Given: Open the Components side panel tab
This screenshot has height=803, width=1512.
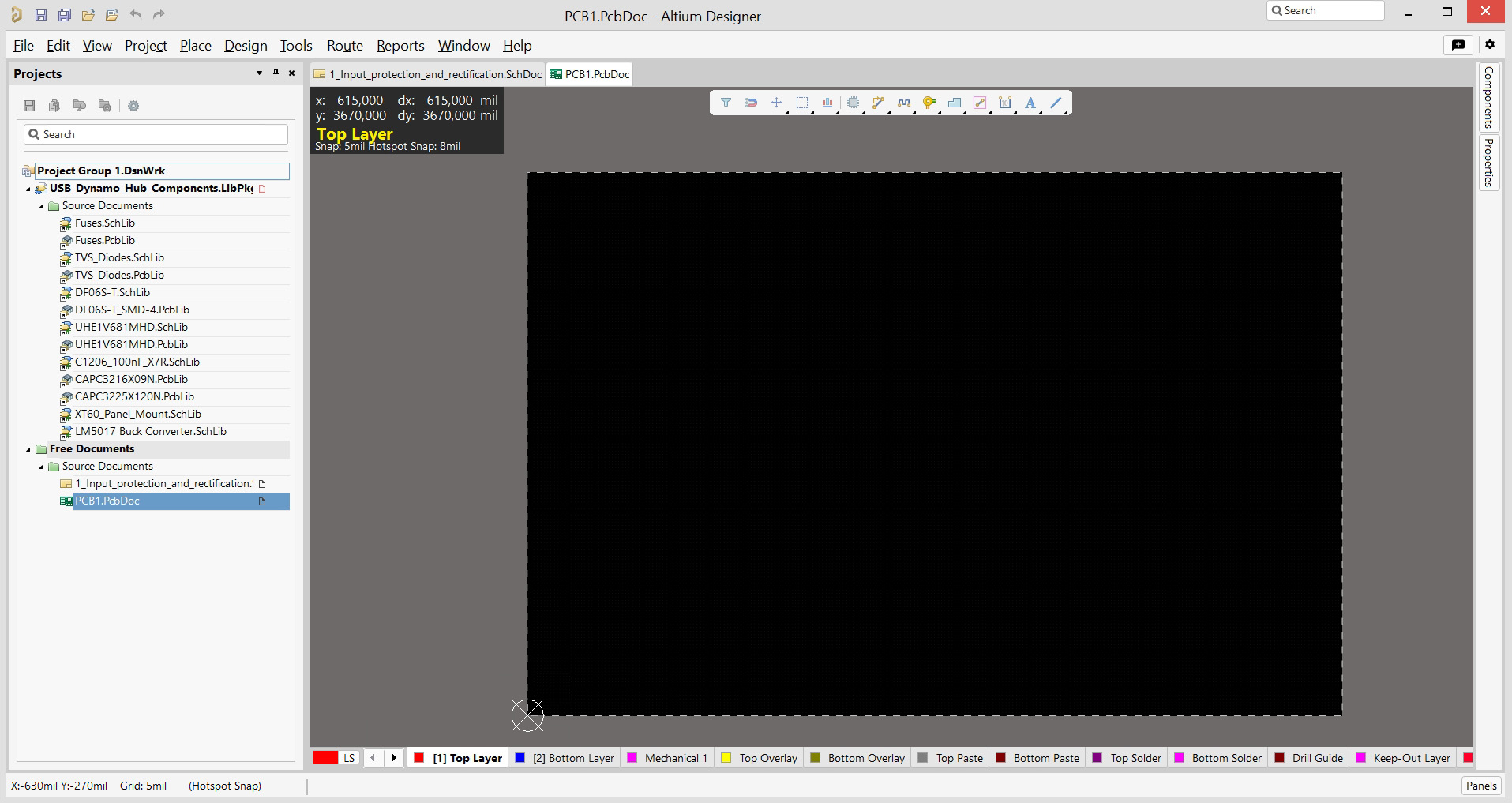Looking at the screenshot, I should pos(1489,97).
